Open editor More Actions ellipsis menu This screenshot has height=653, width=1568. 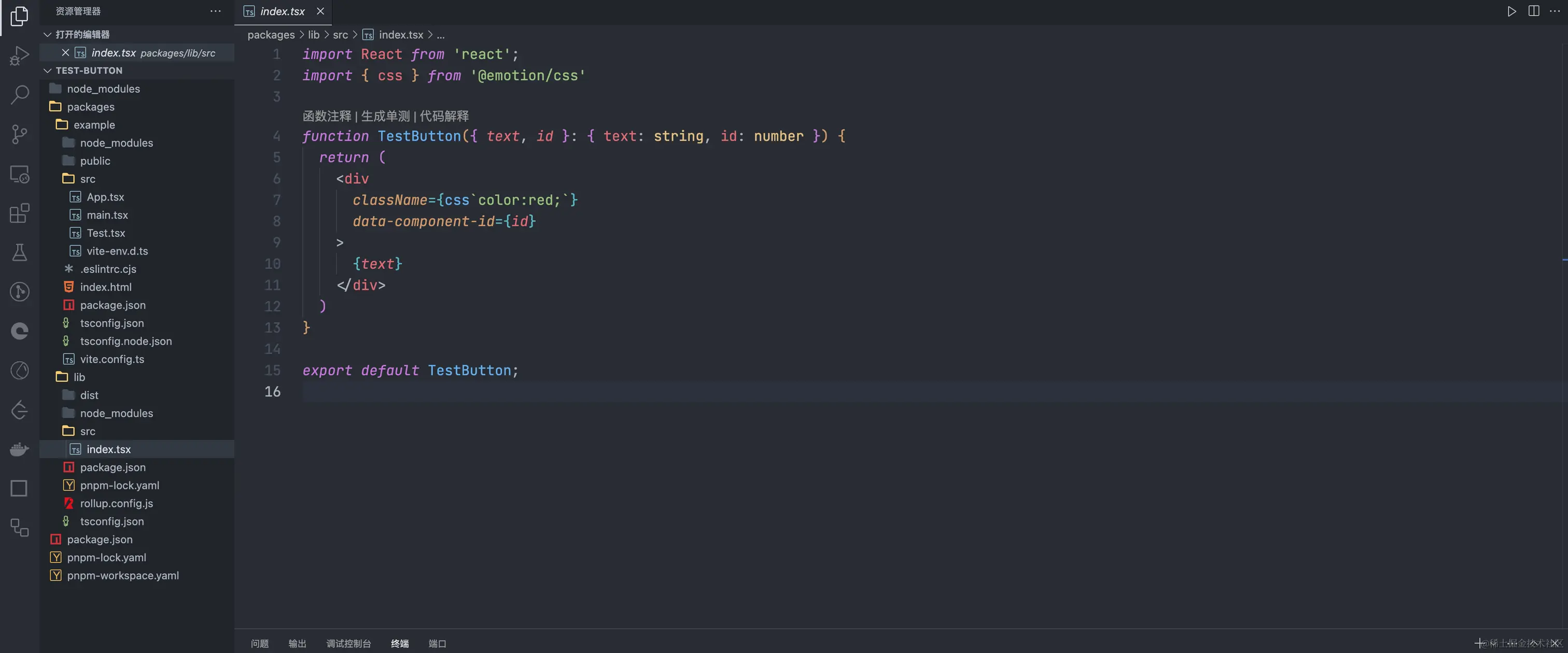[x=1554, y=11]
